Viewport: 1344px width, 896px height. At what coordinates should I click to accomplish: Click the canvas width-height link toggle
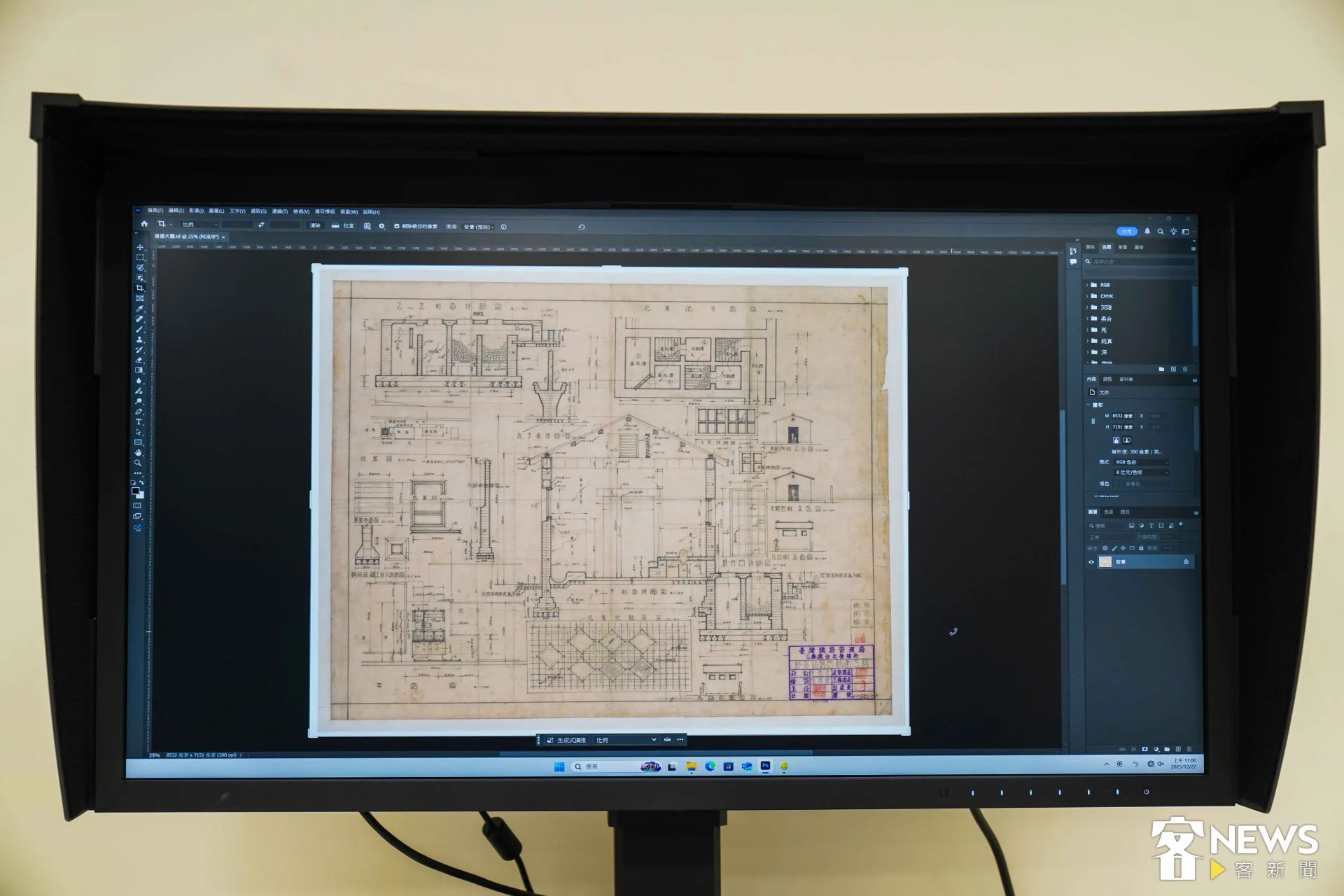[x=1093, y=421]
